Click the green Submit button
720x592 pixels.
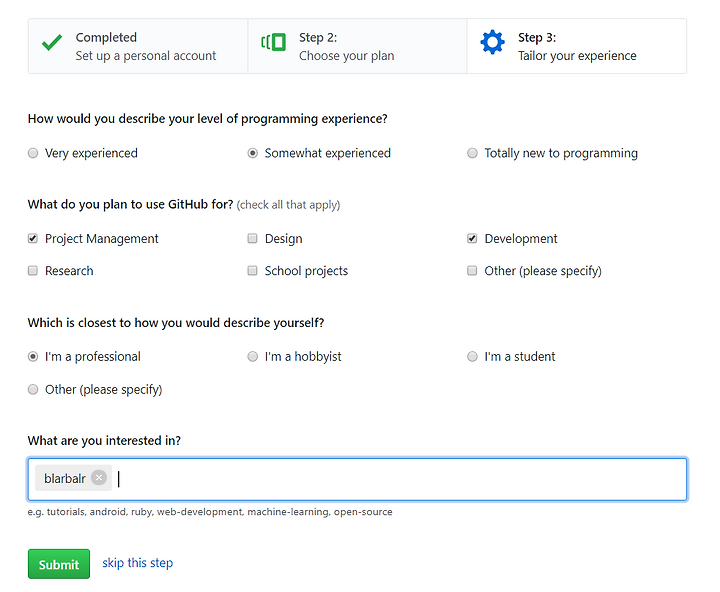(59, 564)
